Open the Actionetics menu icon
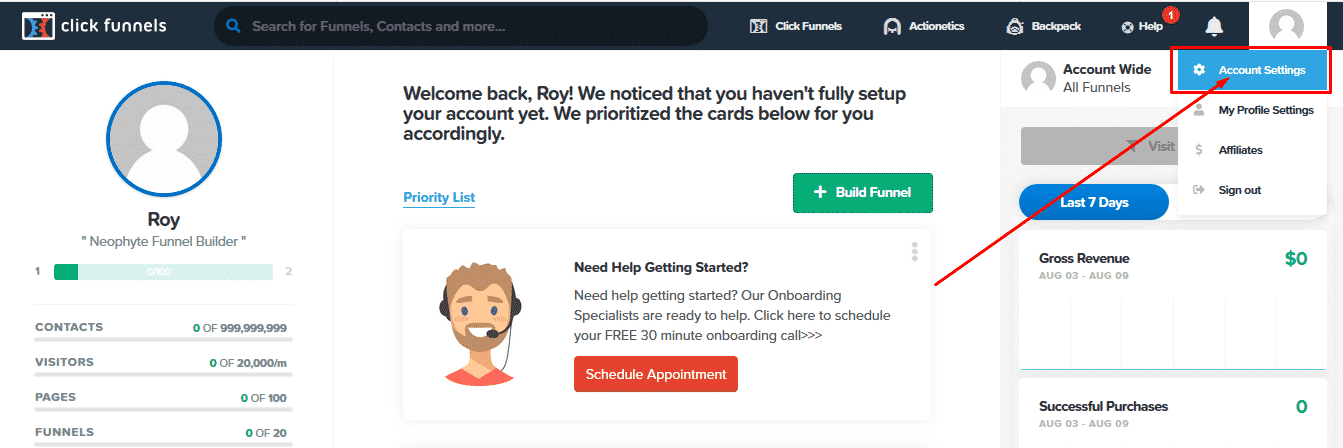Screen dimensions: 1343x448 pyautogui.click(x=892, y=27)
